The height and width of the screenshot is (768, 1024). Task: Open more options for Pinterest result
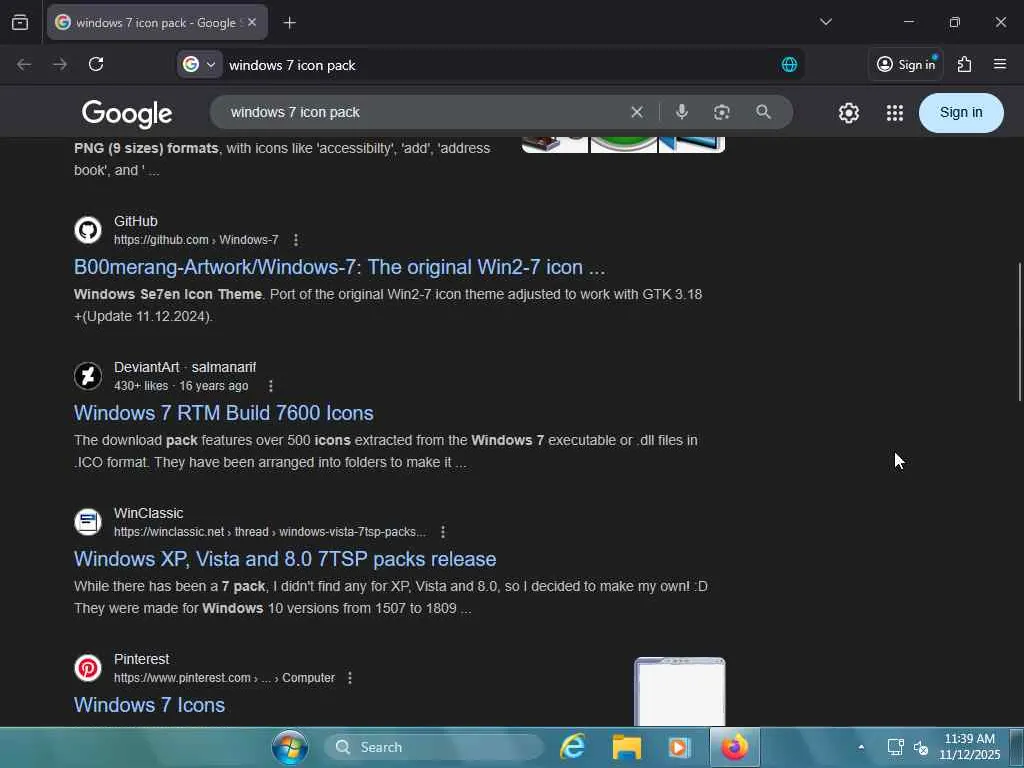point(350,678)
